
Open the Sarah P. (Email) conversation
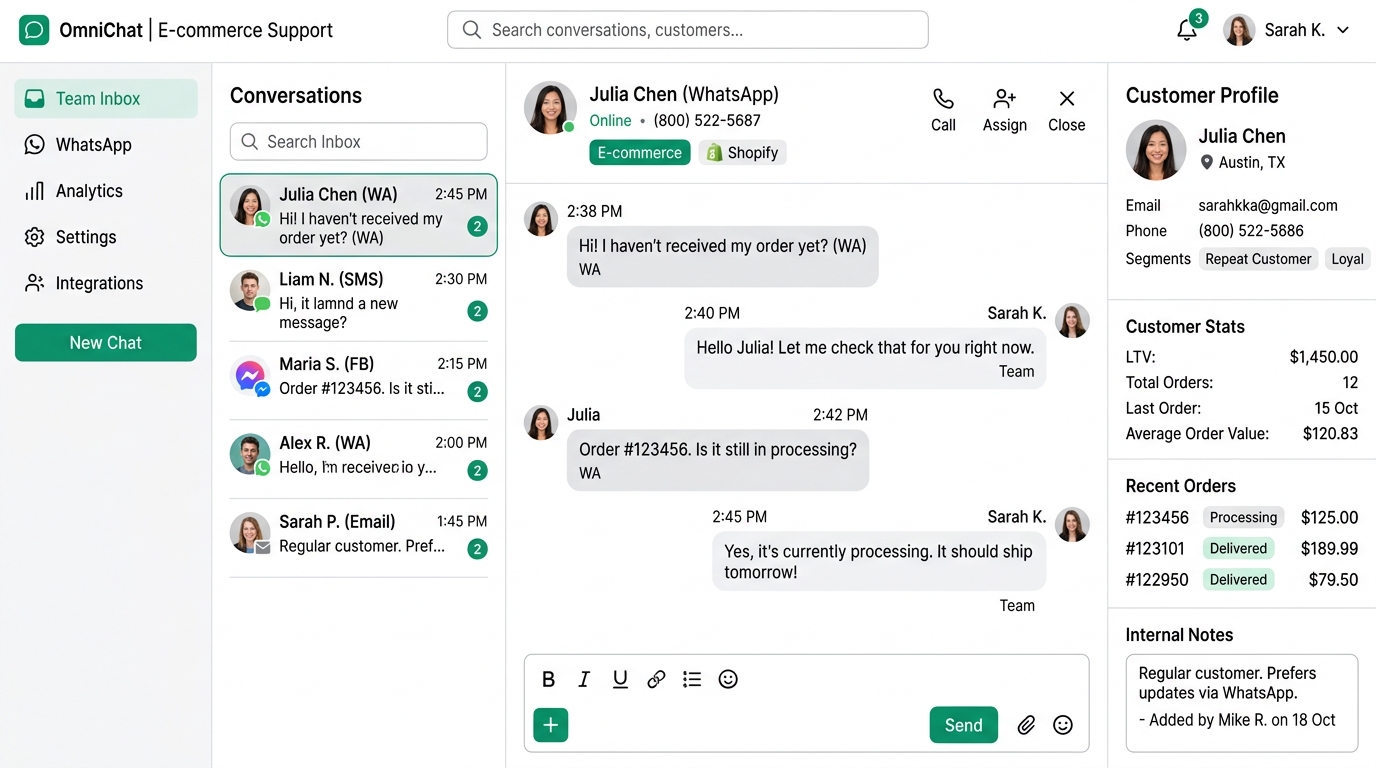click(359, 537)
